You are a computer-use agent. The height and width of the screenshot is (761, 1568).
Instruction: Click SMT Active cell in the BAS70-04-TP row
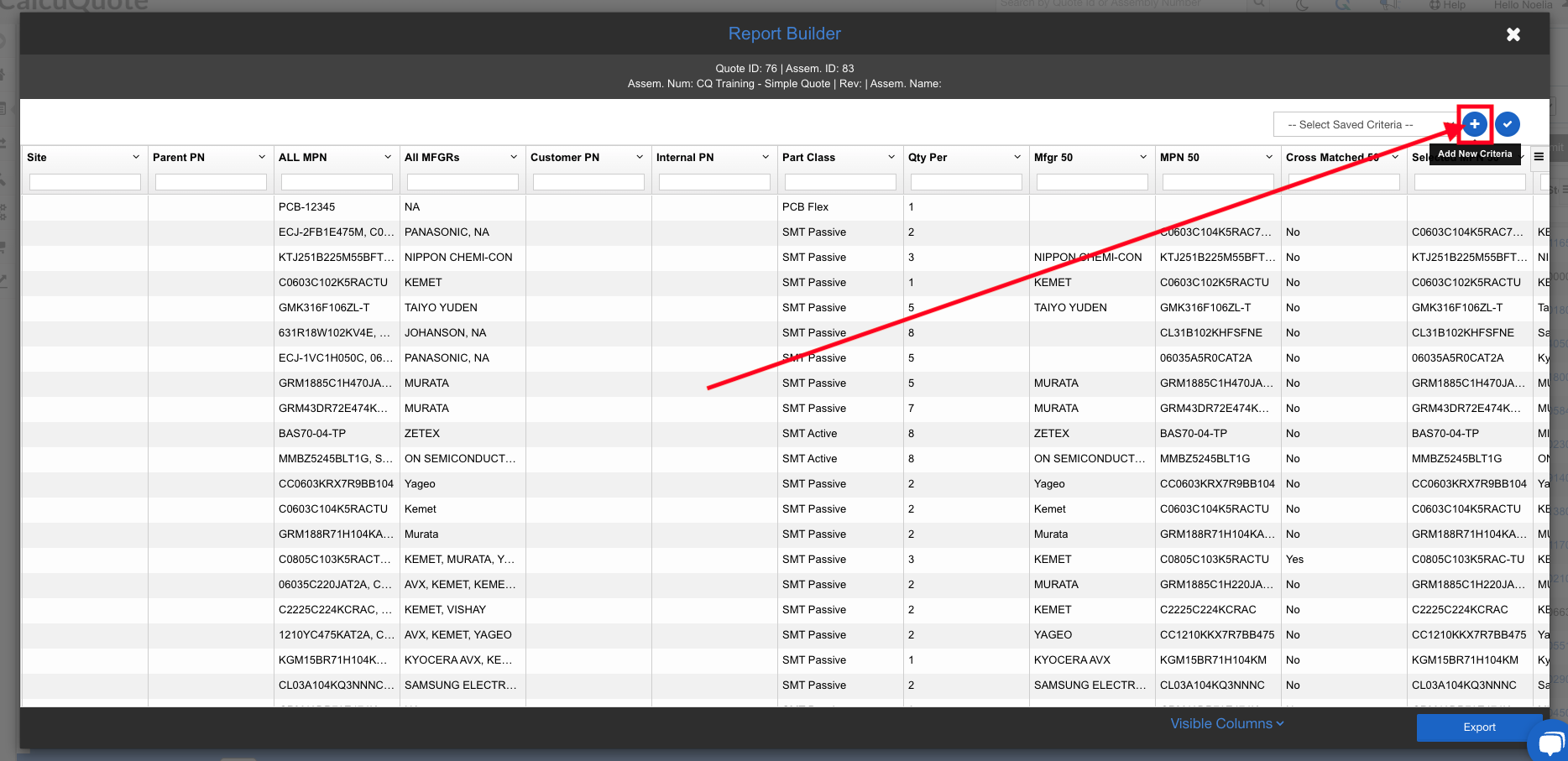click(x=840, y=434)
